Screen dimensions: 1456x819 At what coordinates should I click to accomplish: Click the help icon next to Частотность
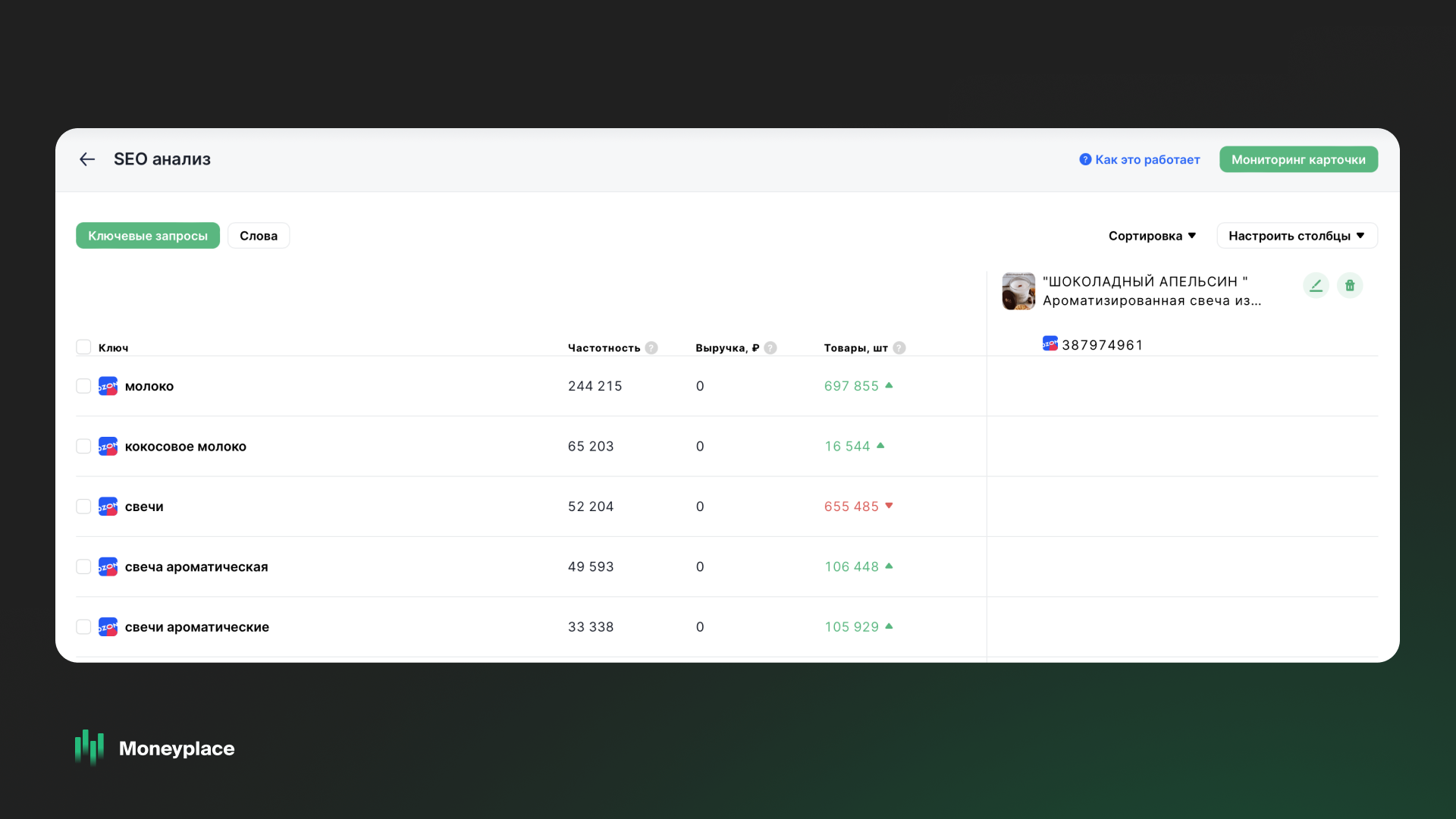(651, 348)
